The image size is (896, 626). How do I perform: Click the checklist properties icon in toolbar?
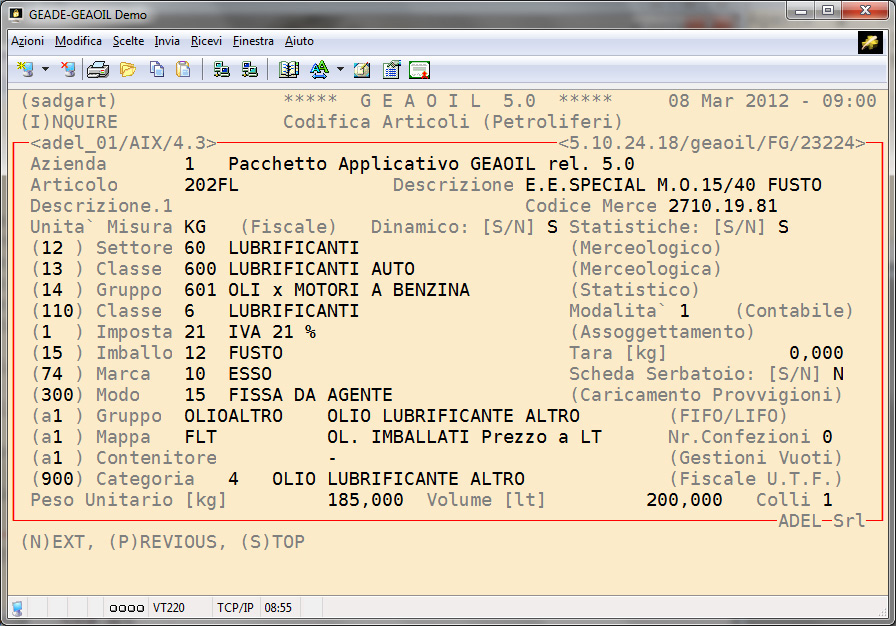point(391,70)
